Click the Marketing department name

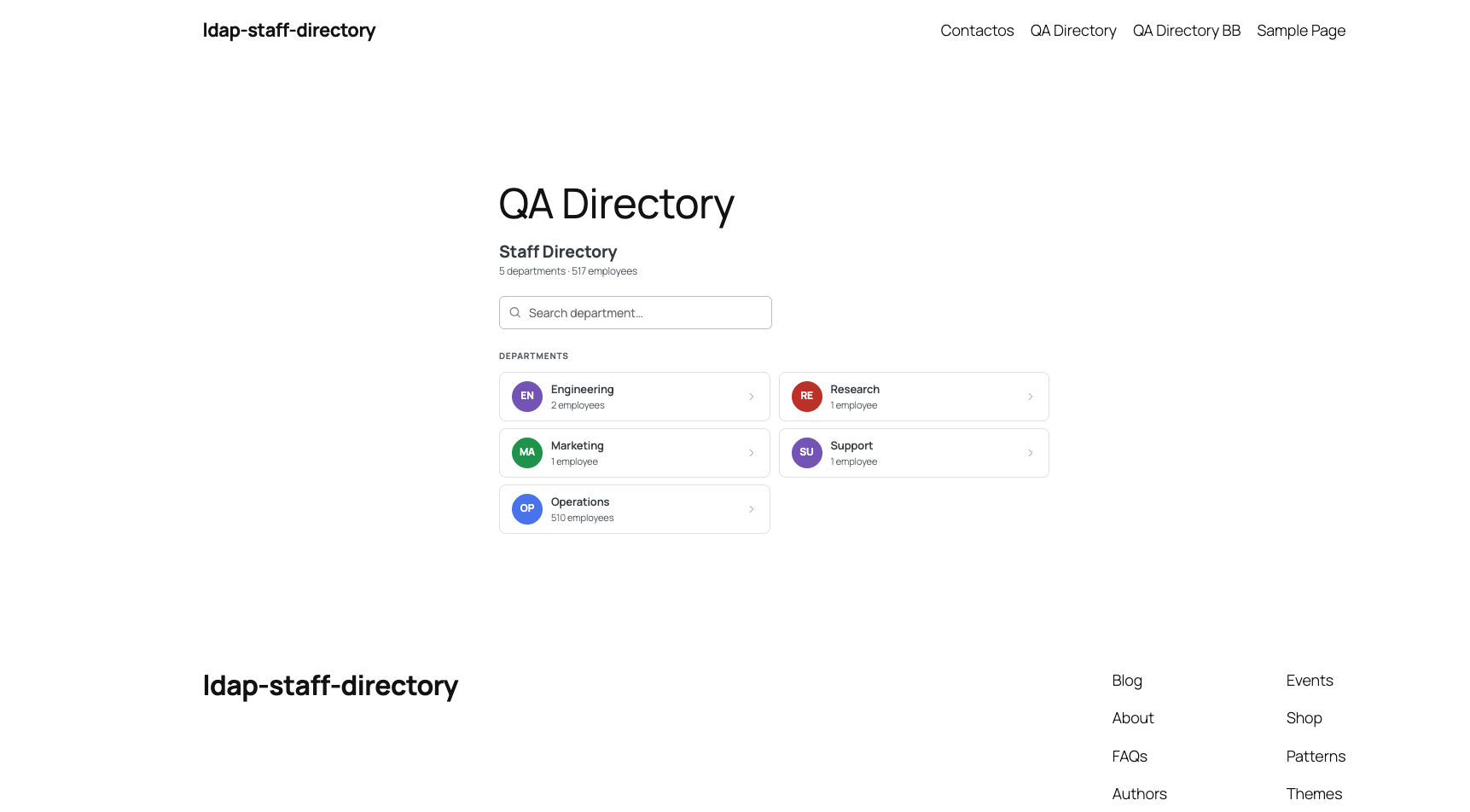coord(578,446)
